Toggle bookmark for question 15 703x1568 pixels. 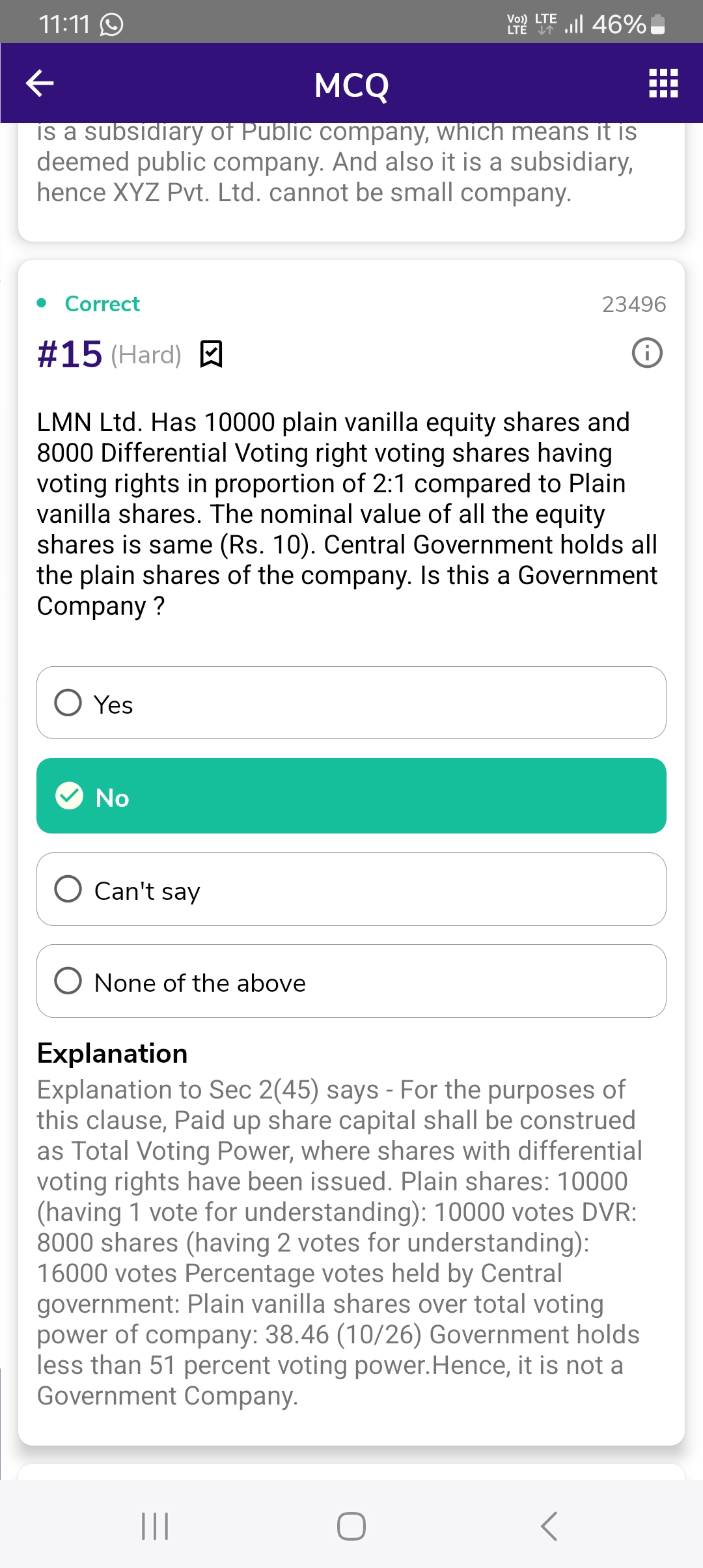click(211, 354)
